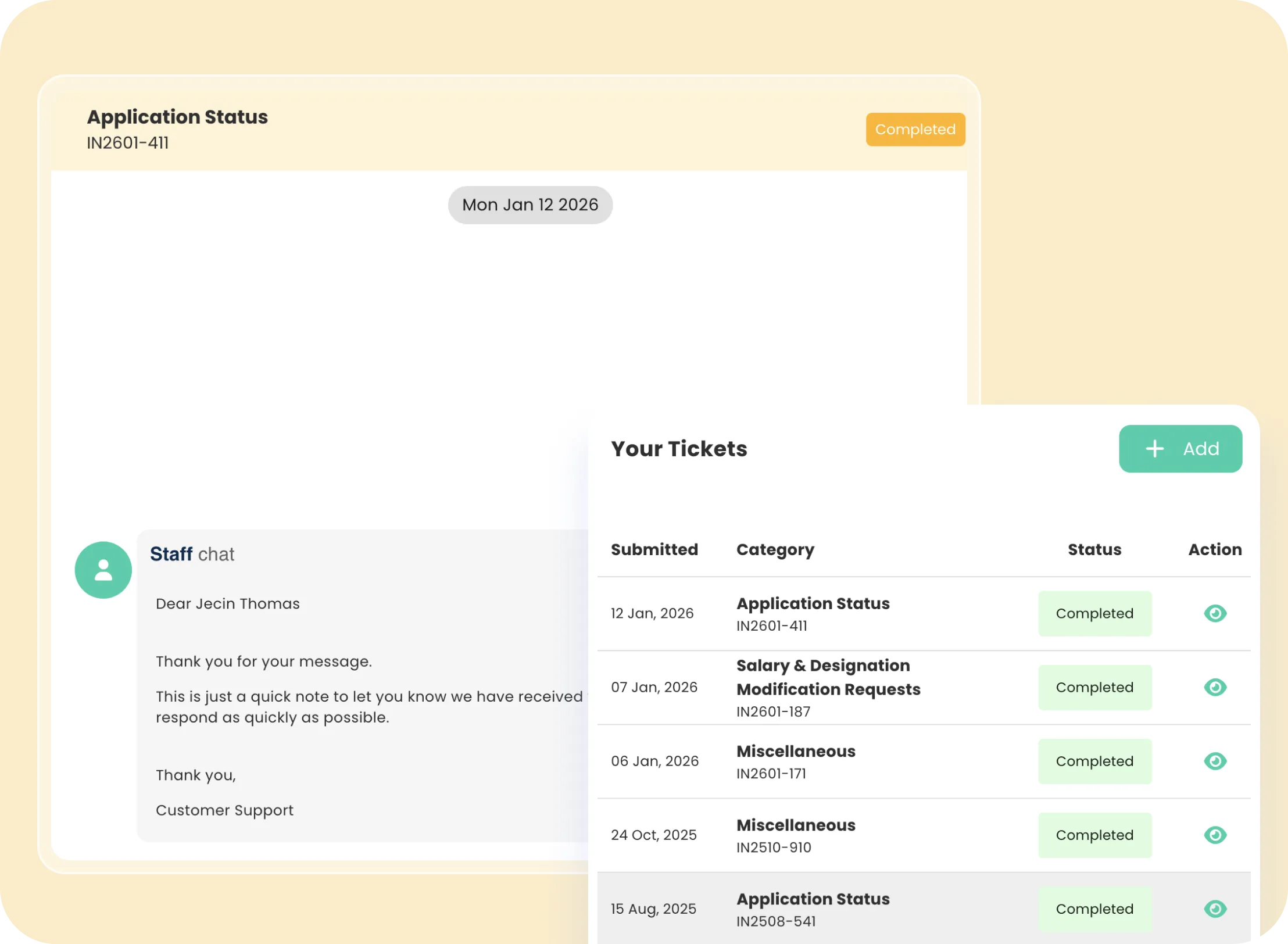
Task: Toggle the Completed status on the 12 Jan ticket
Action: pos(1094,613)
